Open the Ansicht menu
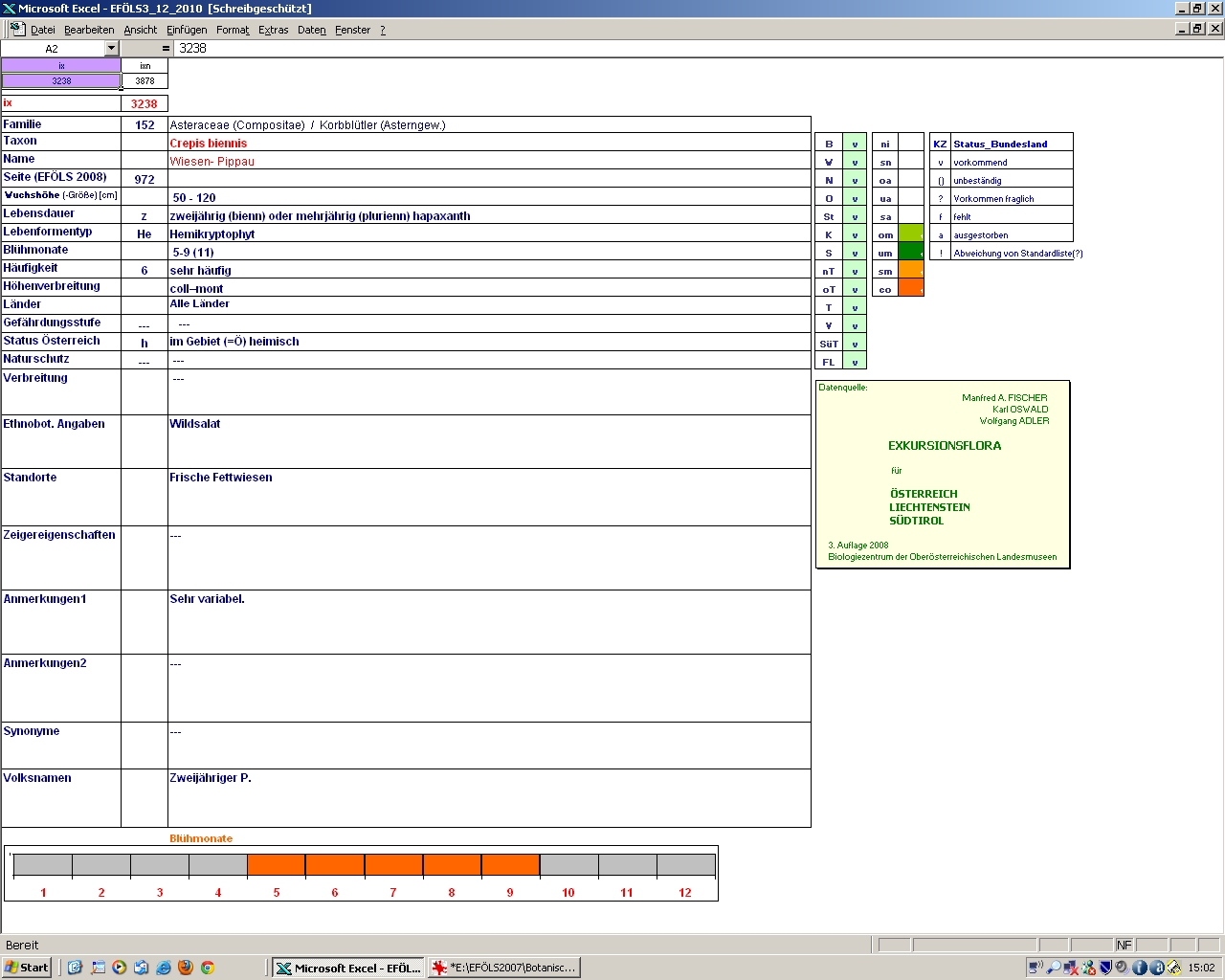The width and height of the screenshot is (1225, 980). pyautogui.click(x=141, y=30)
